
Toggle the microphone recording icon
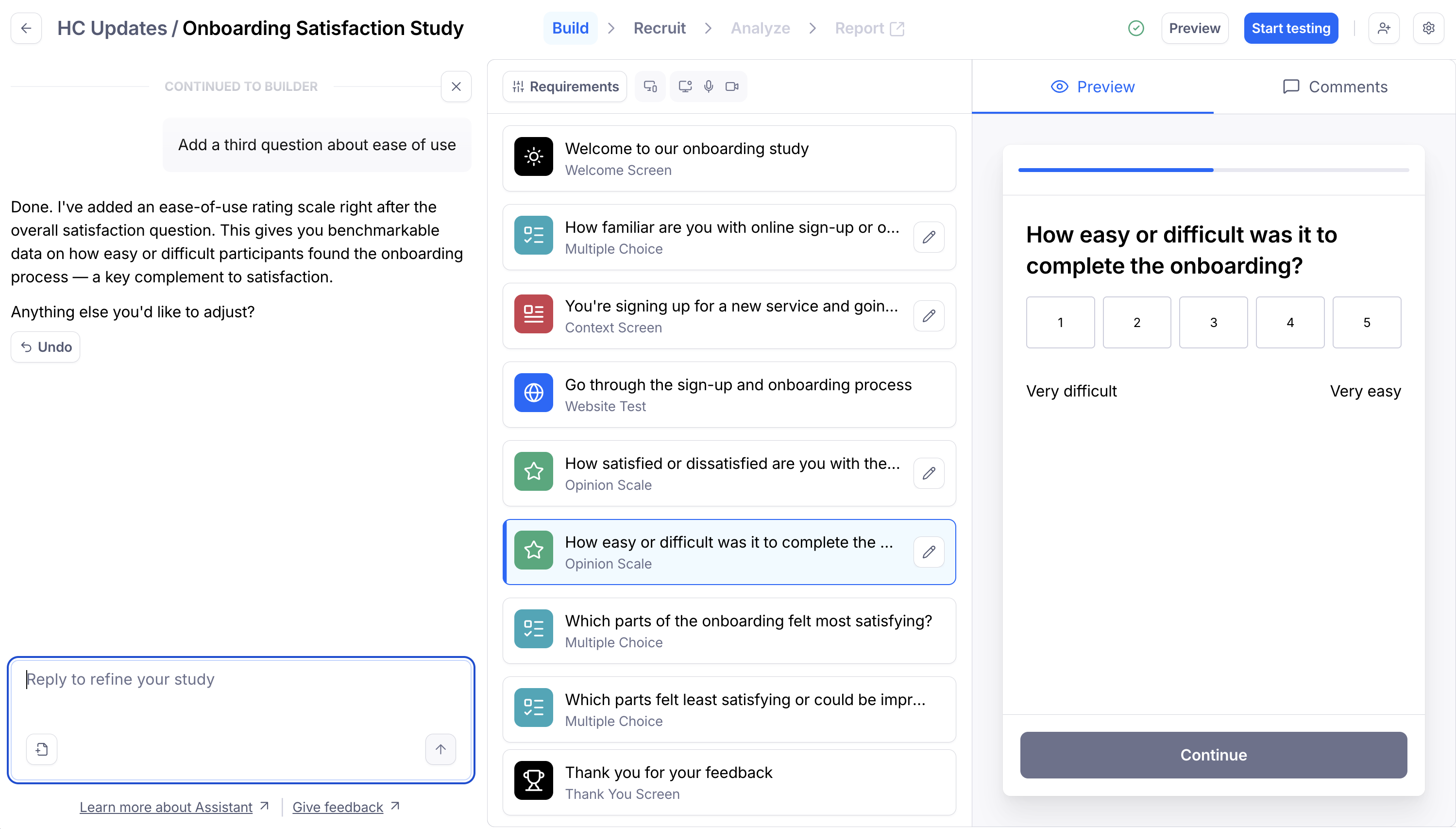(709, 86)
